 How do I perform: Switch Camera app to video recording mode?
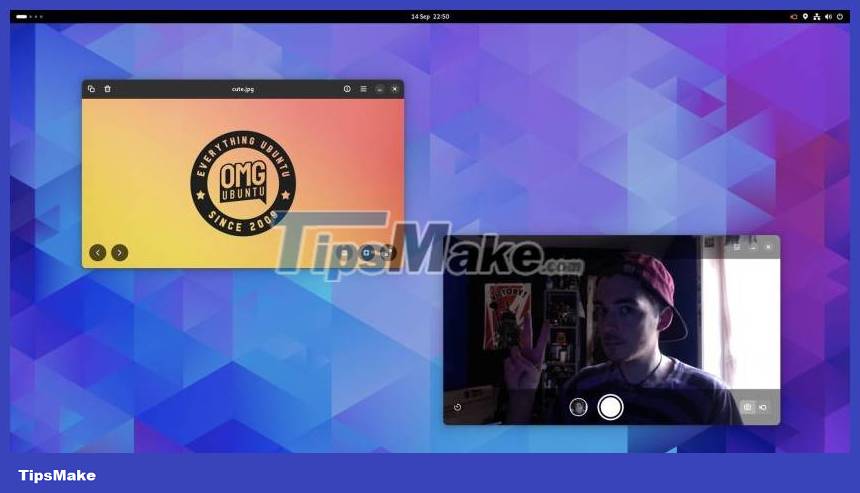763,407
